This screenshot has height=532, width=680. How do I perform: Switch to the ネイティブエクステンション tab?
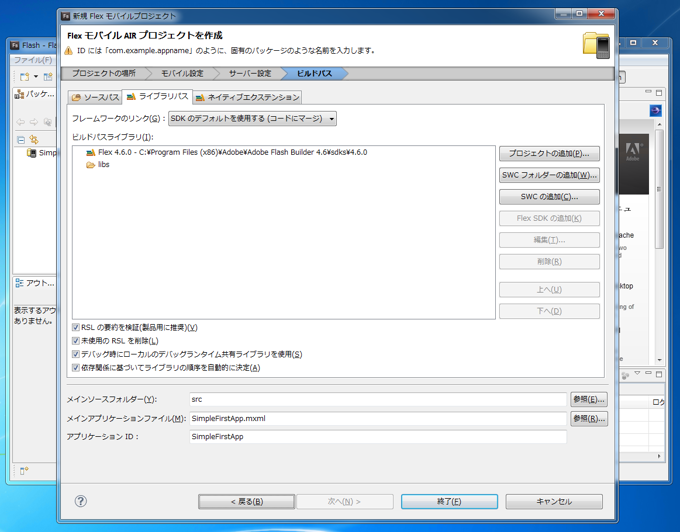(x=248, y=98)
